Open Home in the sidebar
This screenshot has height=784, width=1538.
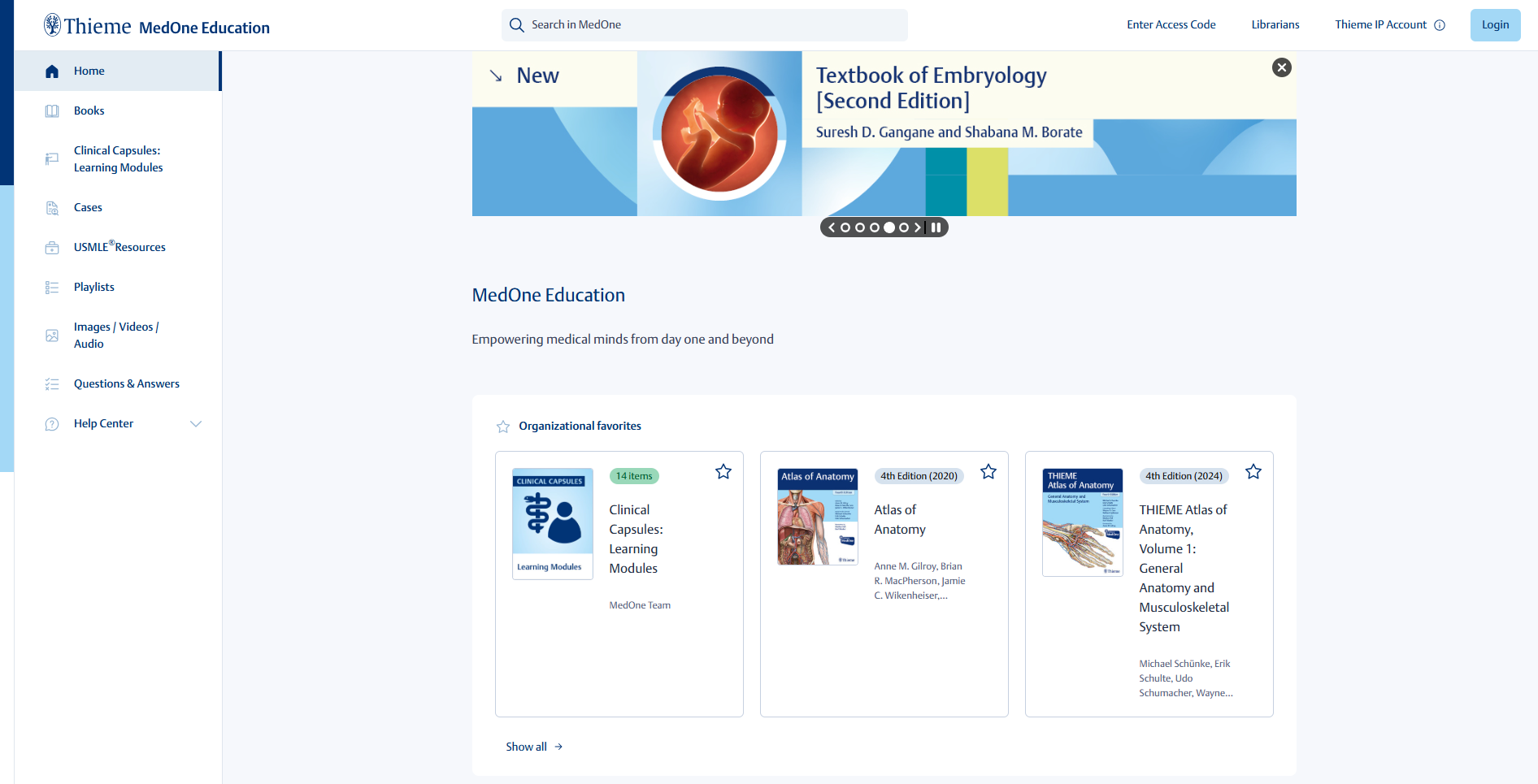tap(118, 71)
